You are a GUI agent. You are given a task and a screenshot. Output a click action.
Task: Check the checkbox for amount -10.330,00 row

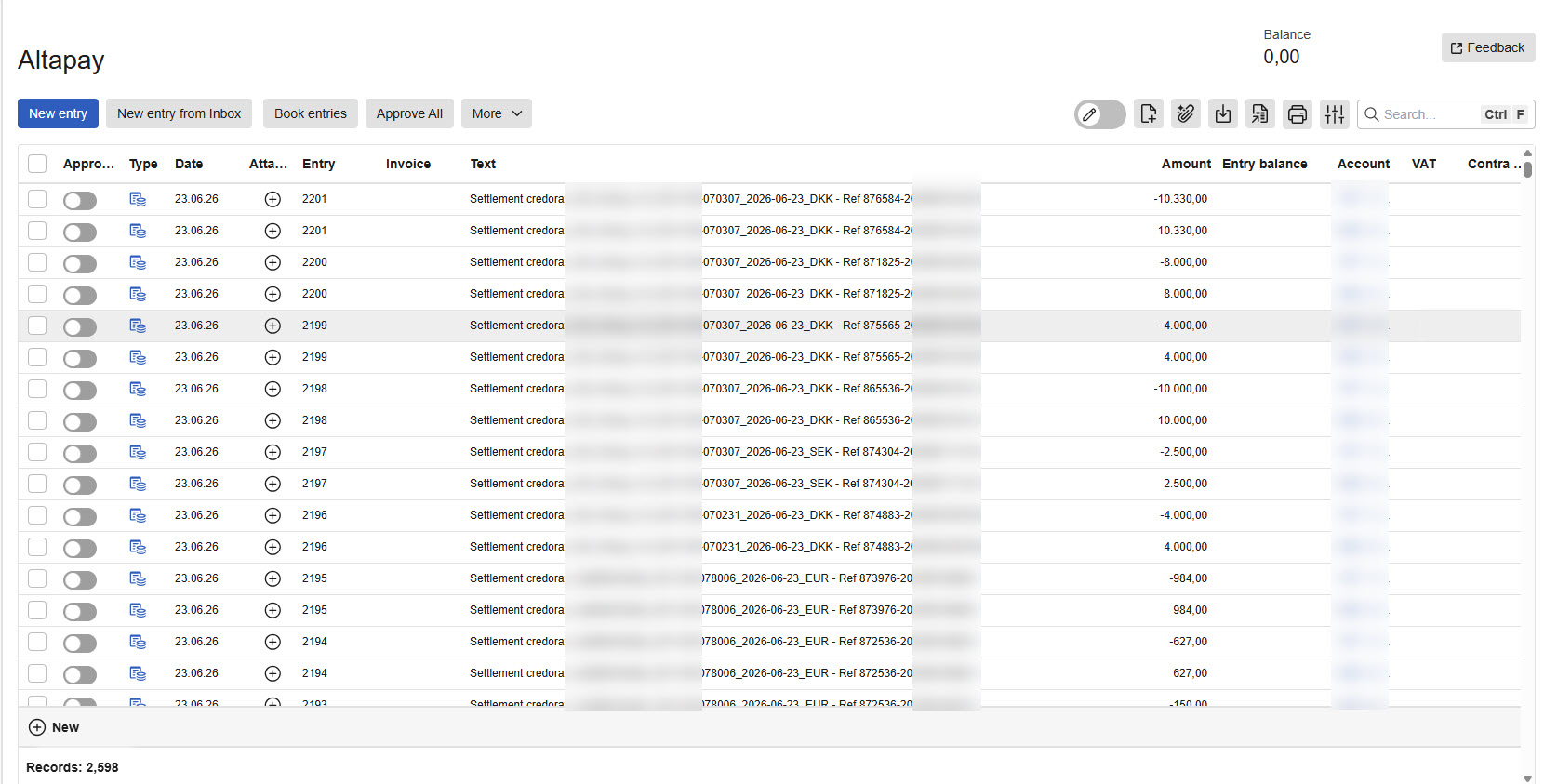pos(37,199)
